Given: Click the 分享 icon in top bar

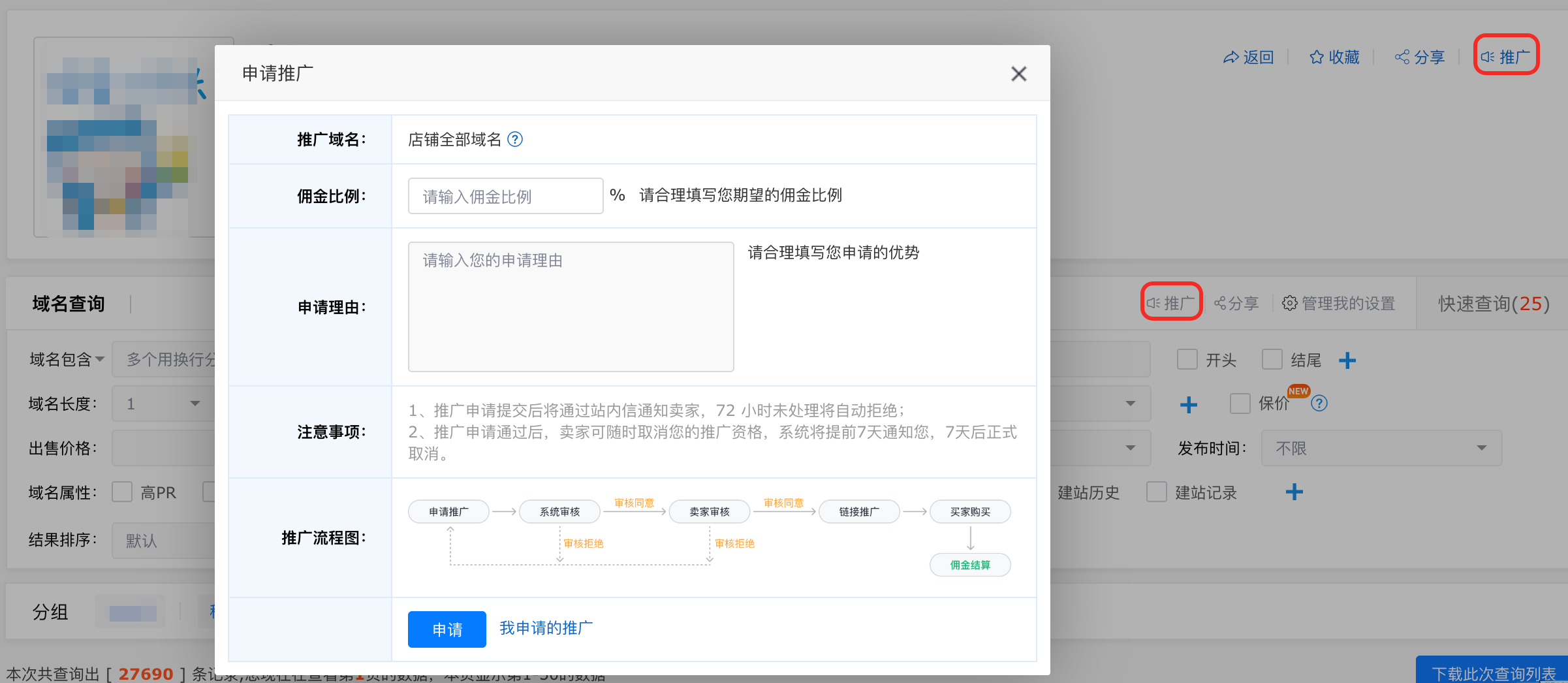Looking at the screenshot, I should (1402, 57).
